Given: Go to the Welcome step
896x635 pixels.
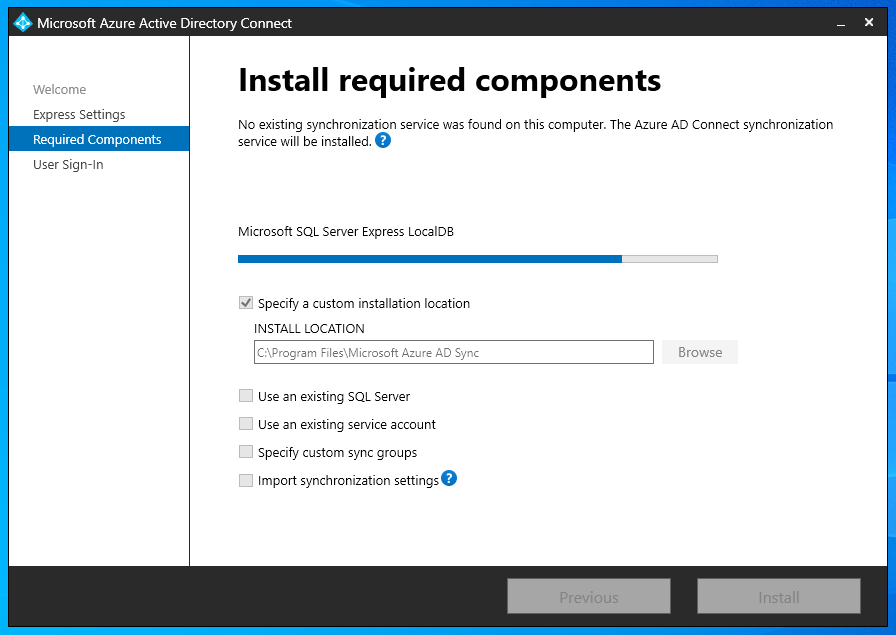Looking at the screenshot, I should point(59,90).
